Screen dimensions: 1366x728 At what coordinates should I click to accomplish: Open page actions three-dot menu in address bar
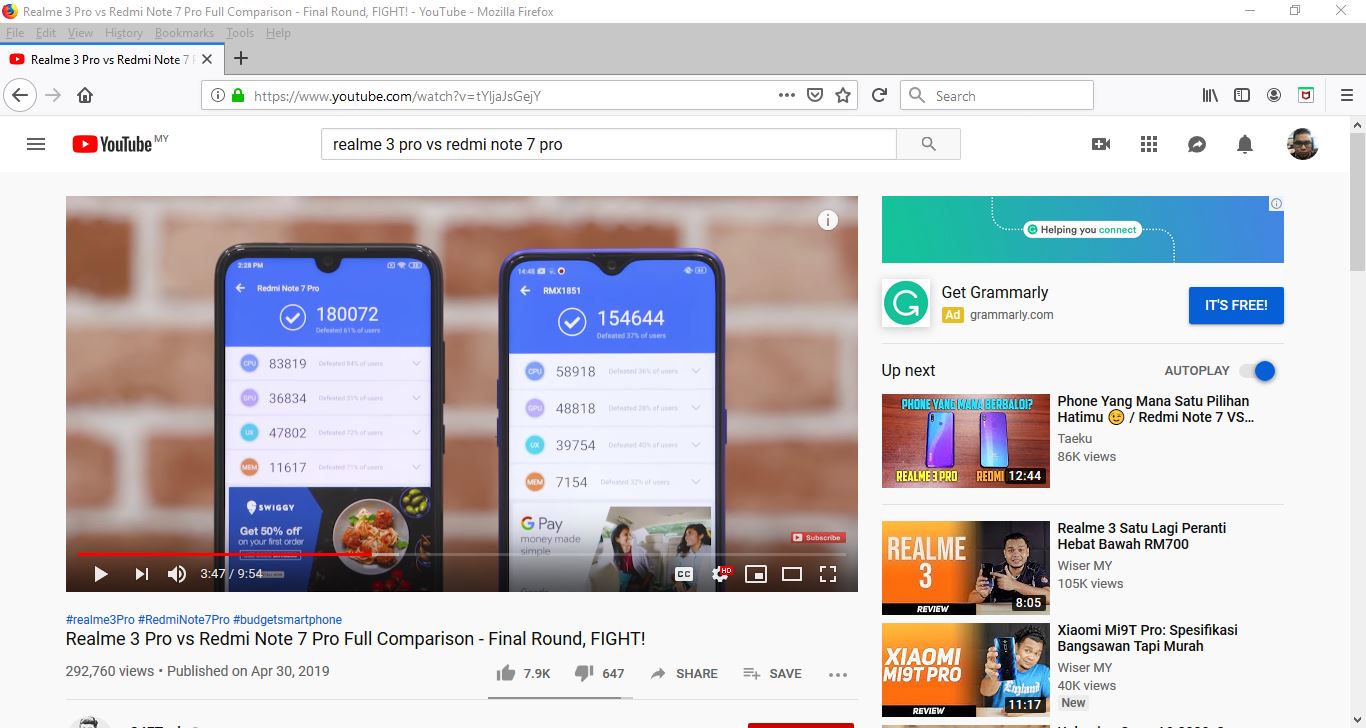(x=787, y=96)
